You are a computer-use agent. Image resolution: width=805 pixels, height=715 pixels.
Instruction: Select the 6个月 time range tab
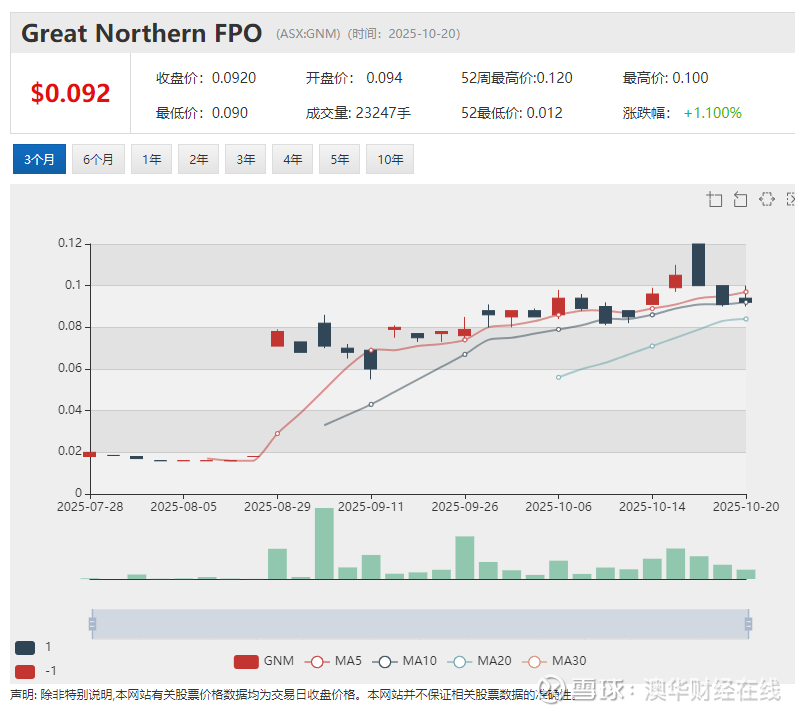click(x=98, y=159)
